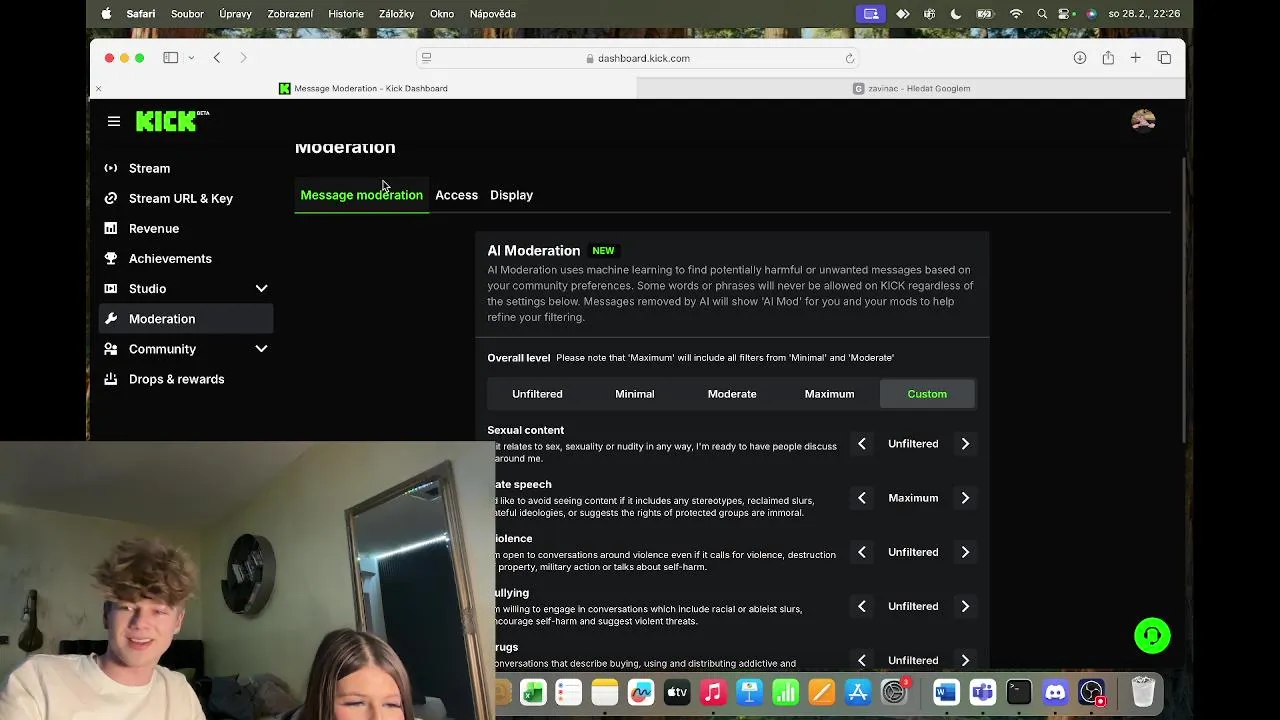
Task: Open Reminders from the Dock
Action: (569, 692)
